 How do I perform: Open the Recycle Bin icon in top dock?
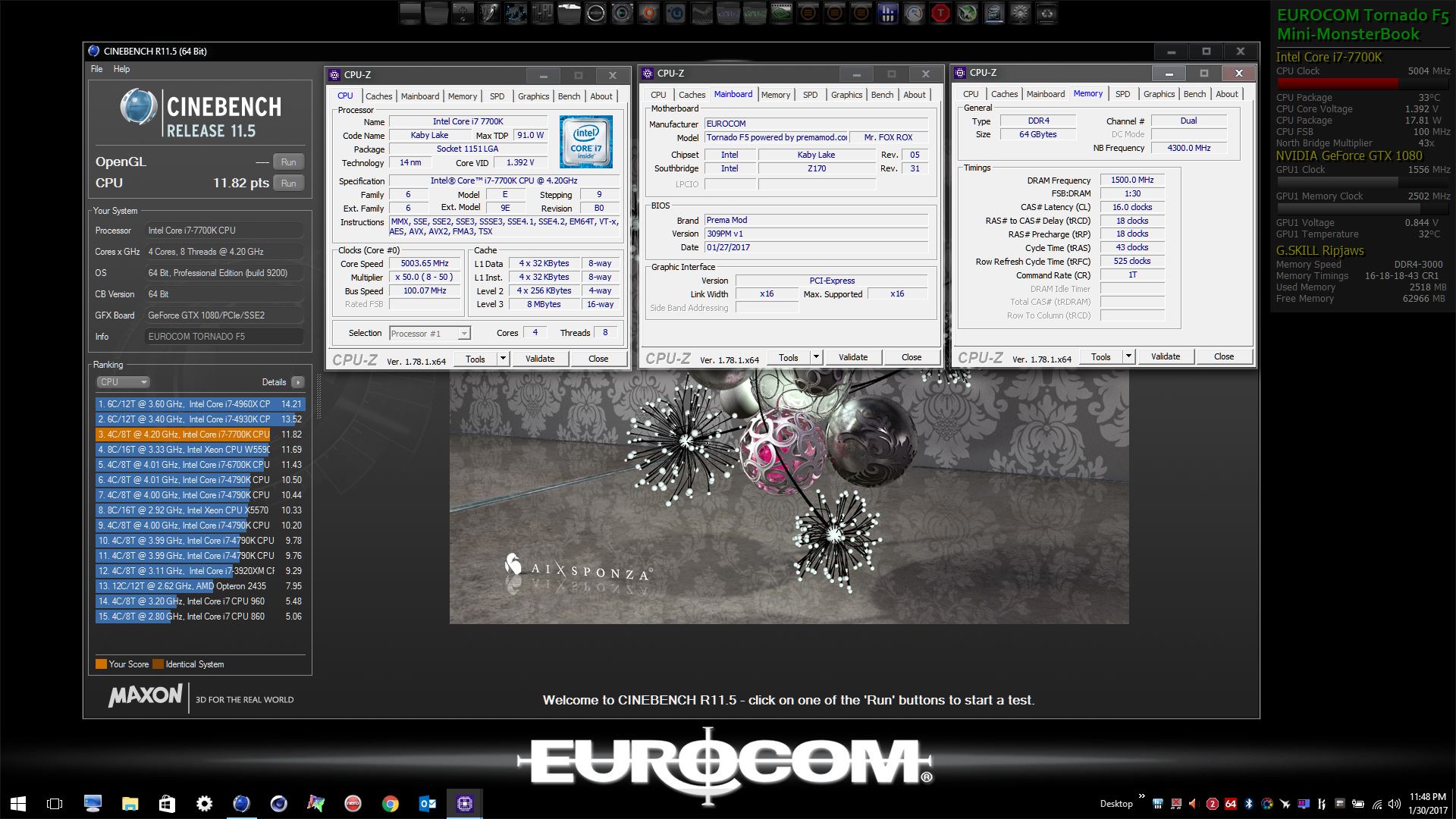click(x=1046, y=13)
